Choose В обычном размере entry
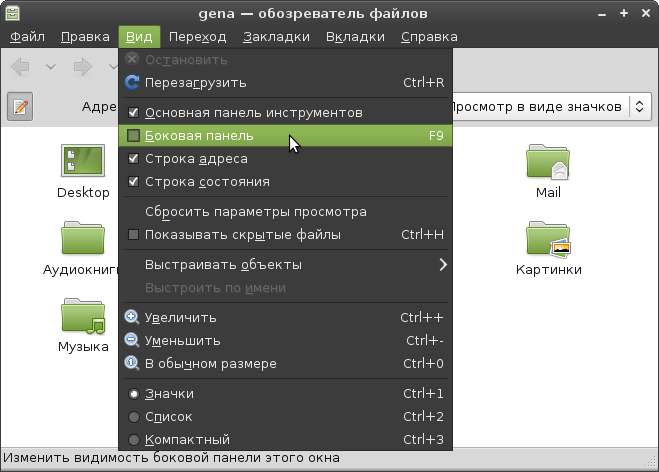This screenshot has height=472, width=659. click(x=285, y=363)
